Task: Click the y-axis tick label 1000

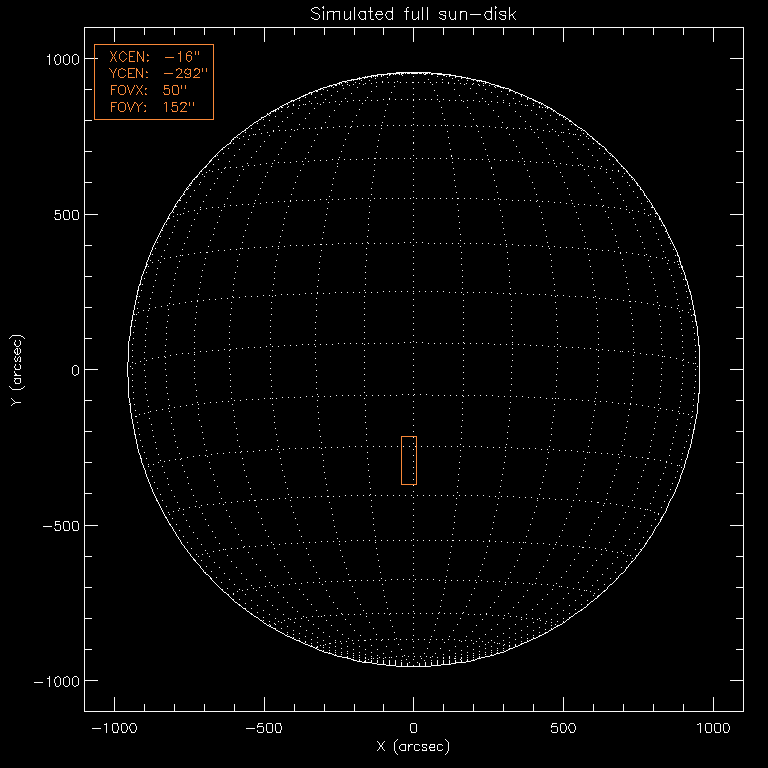Action: click(60, 59)
